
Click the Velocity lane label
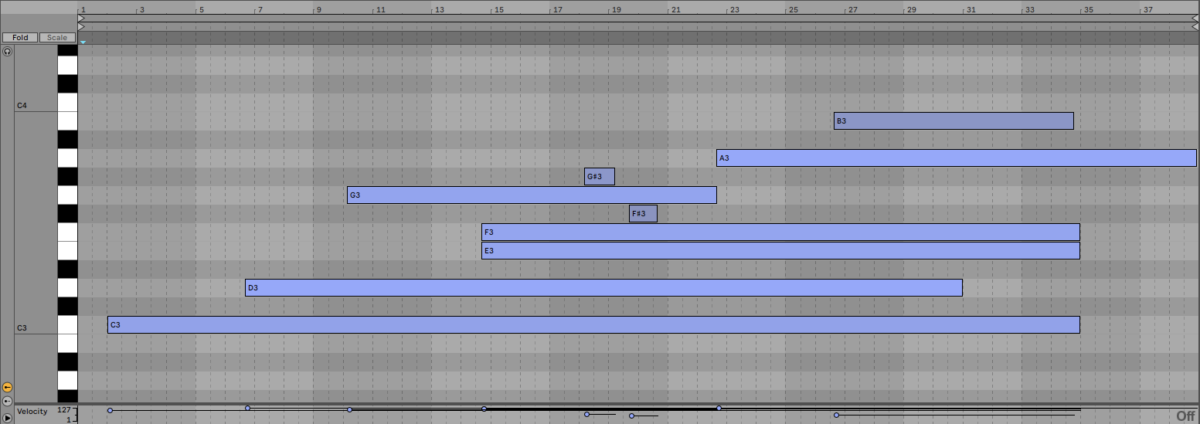tap(33, 411)
